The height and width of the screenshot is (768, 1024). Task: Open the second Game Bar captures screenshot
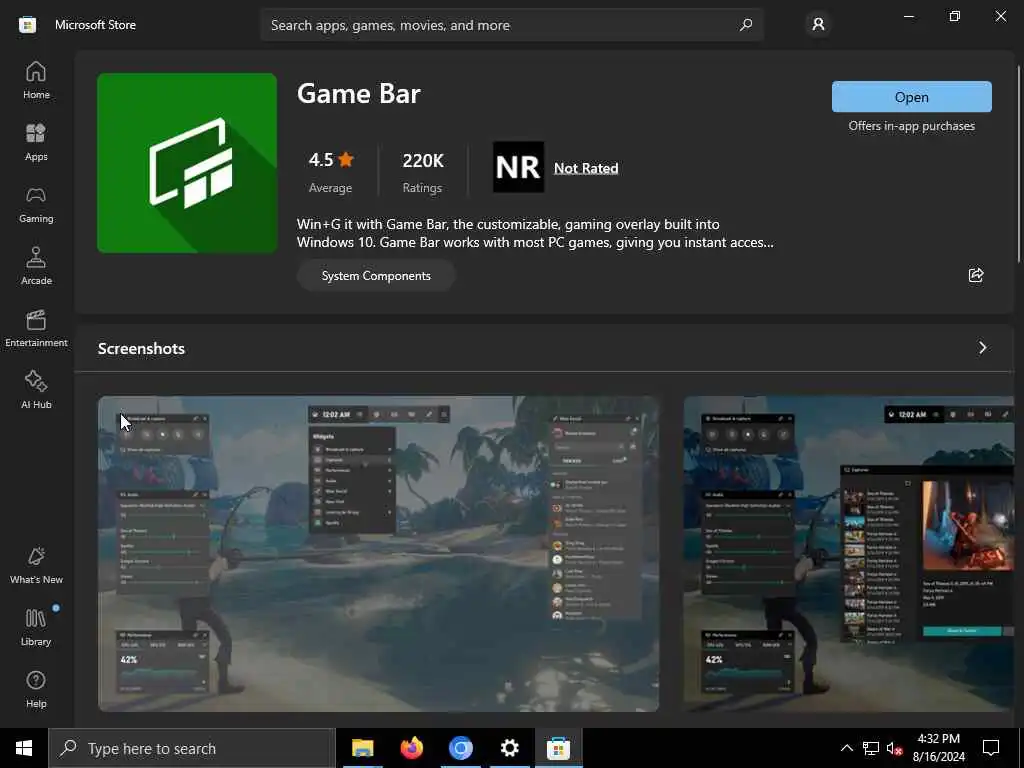pos(848,554)
